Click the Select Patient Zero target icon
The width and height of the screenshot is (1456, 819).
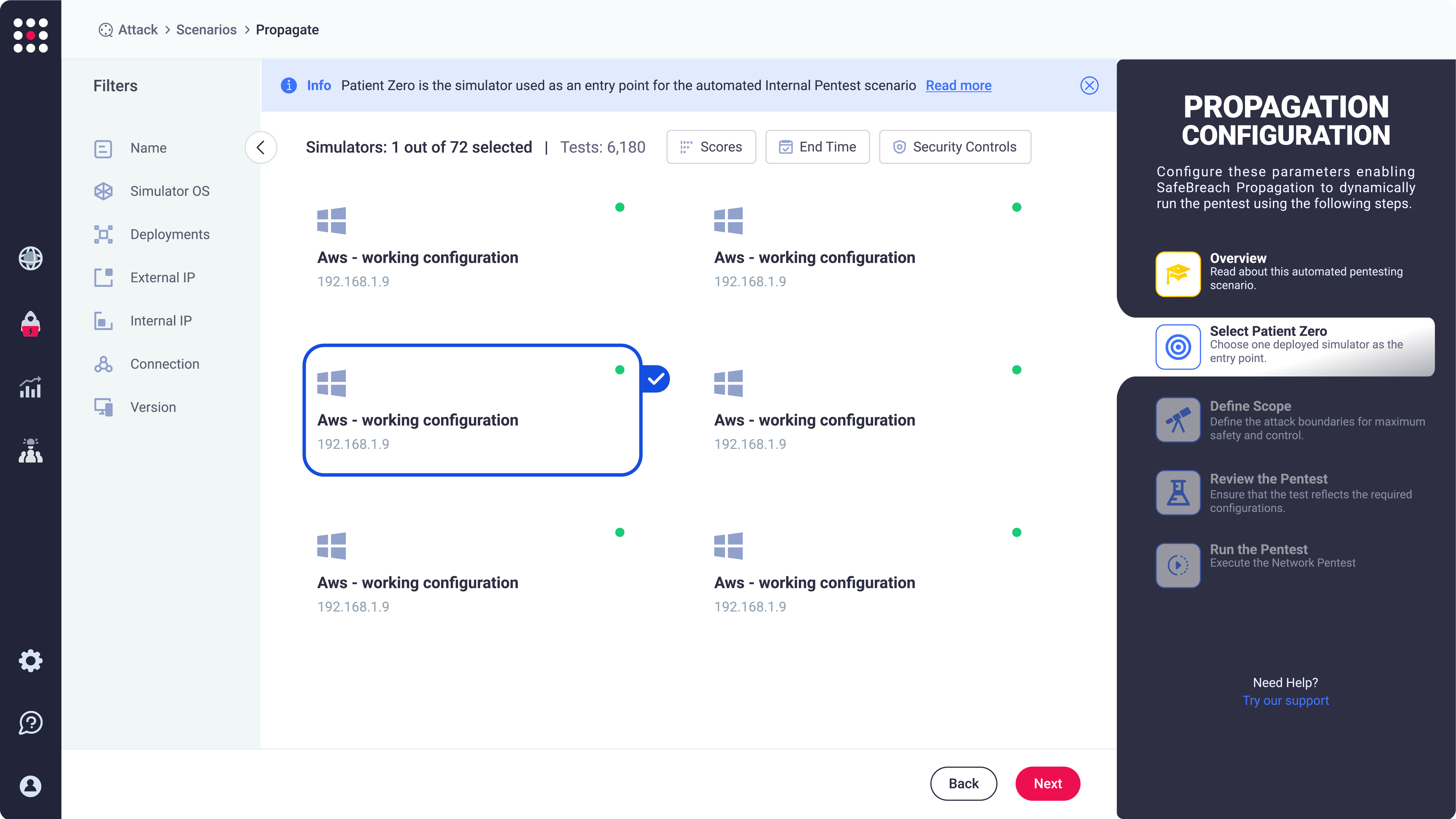click(x=1178, y=347)
